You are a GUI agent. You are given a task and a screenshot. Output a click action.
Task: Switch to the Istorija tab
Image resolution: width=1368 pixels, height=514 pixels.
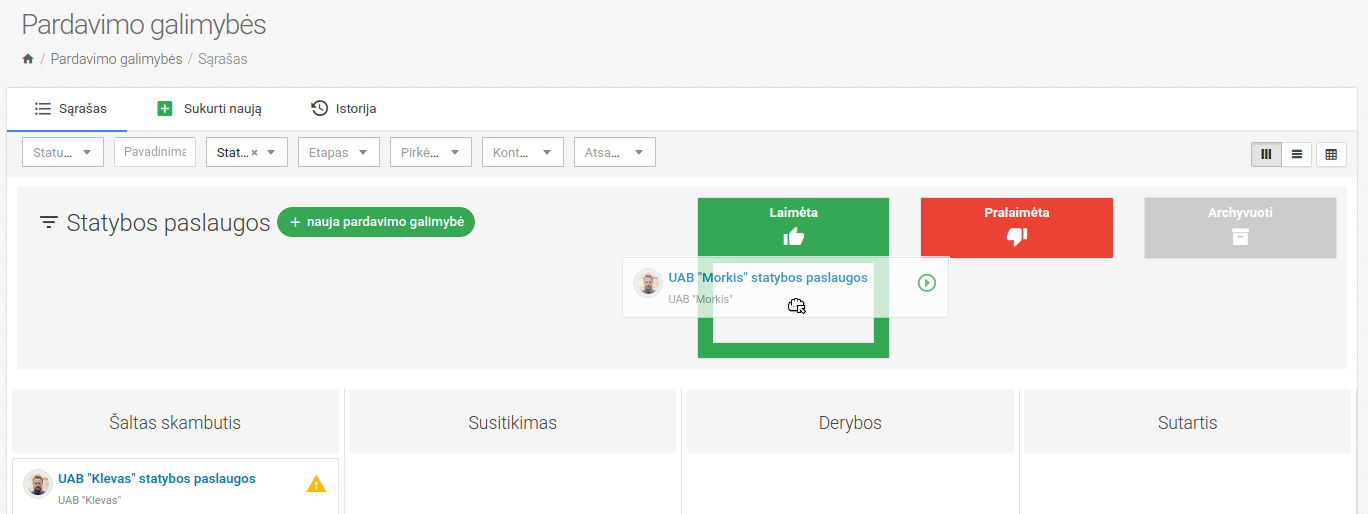(343, 108)
